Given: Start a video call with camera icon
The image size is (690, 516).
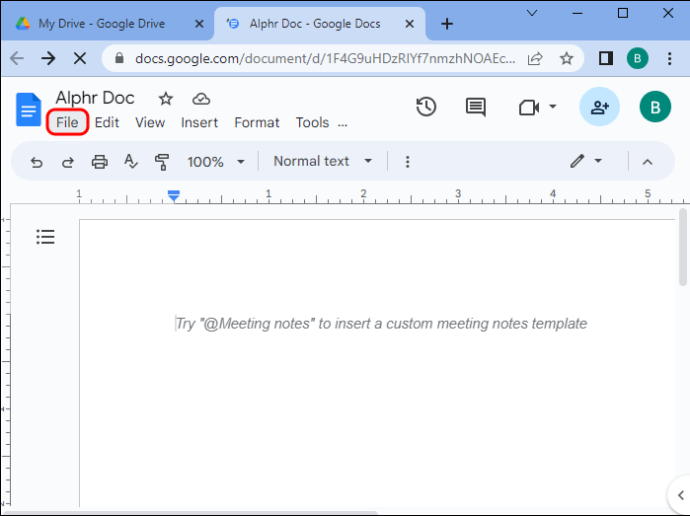Looking at the screenshot, I should (529, 107).
